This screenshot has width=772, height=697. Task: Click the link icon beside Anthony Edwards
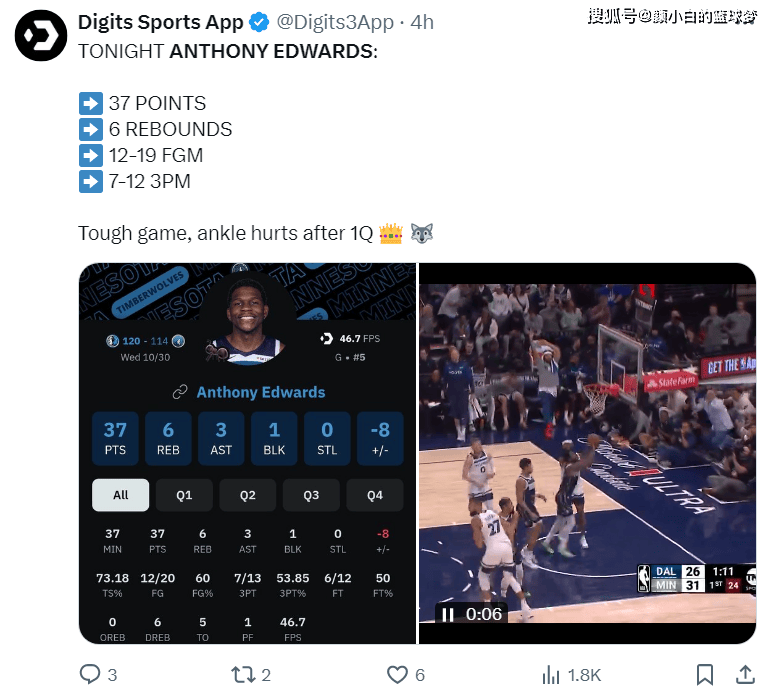coord(180,392)
